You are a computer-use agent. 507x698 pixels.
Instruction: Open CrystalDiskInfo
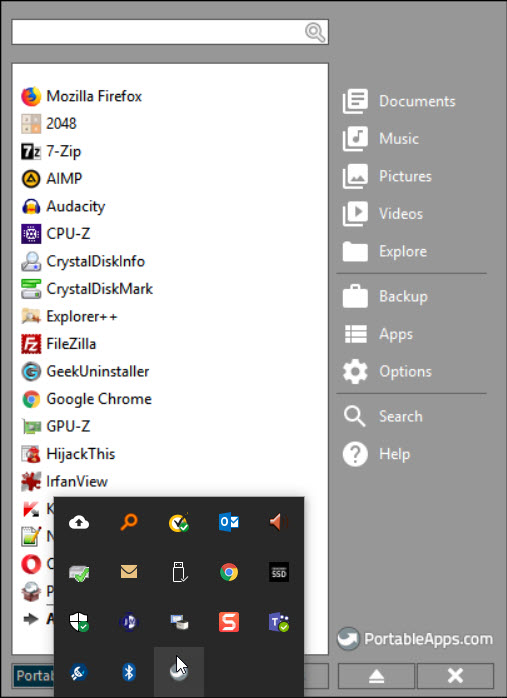83,261
